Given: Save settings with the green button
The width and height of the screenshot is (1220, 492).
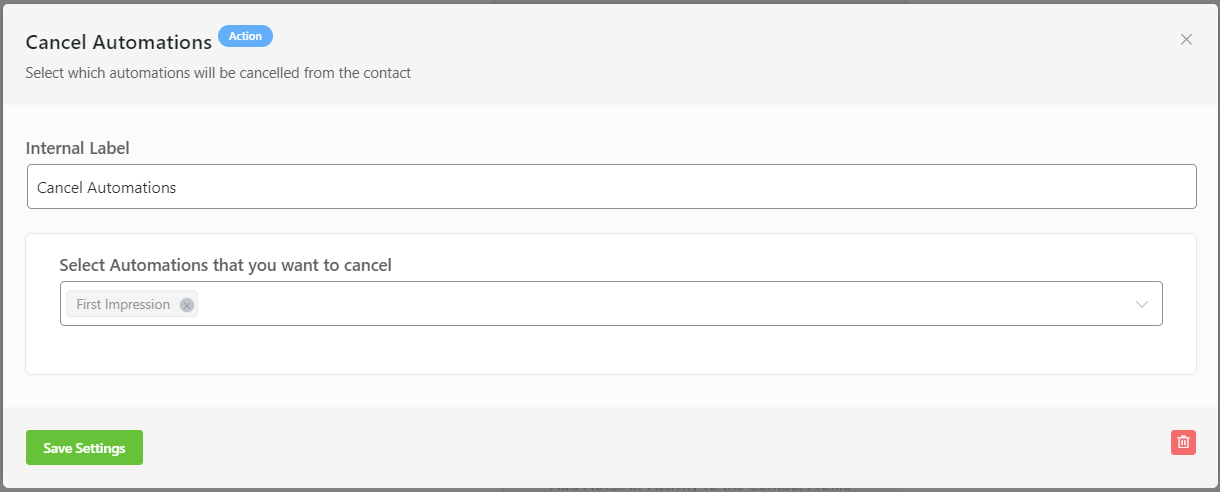Looking at the screenshot, I should 84,448.
